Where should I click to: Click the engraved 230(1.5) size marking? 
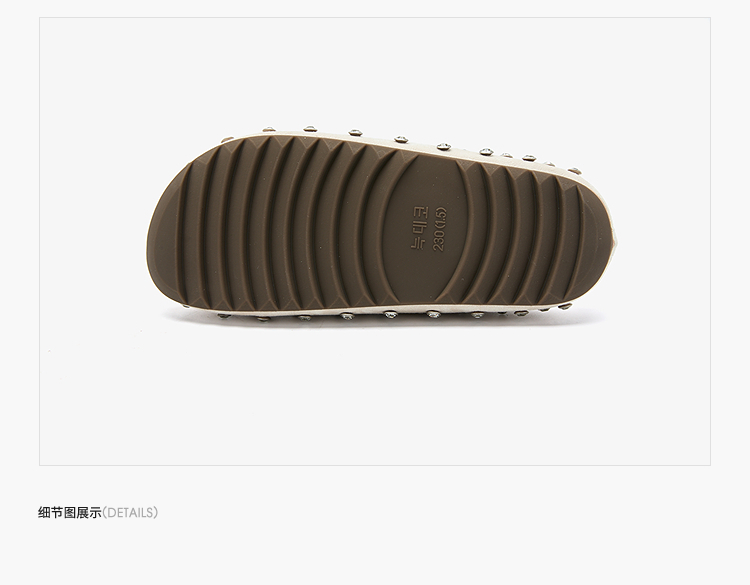click(439, 229)
